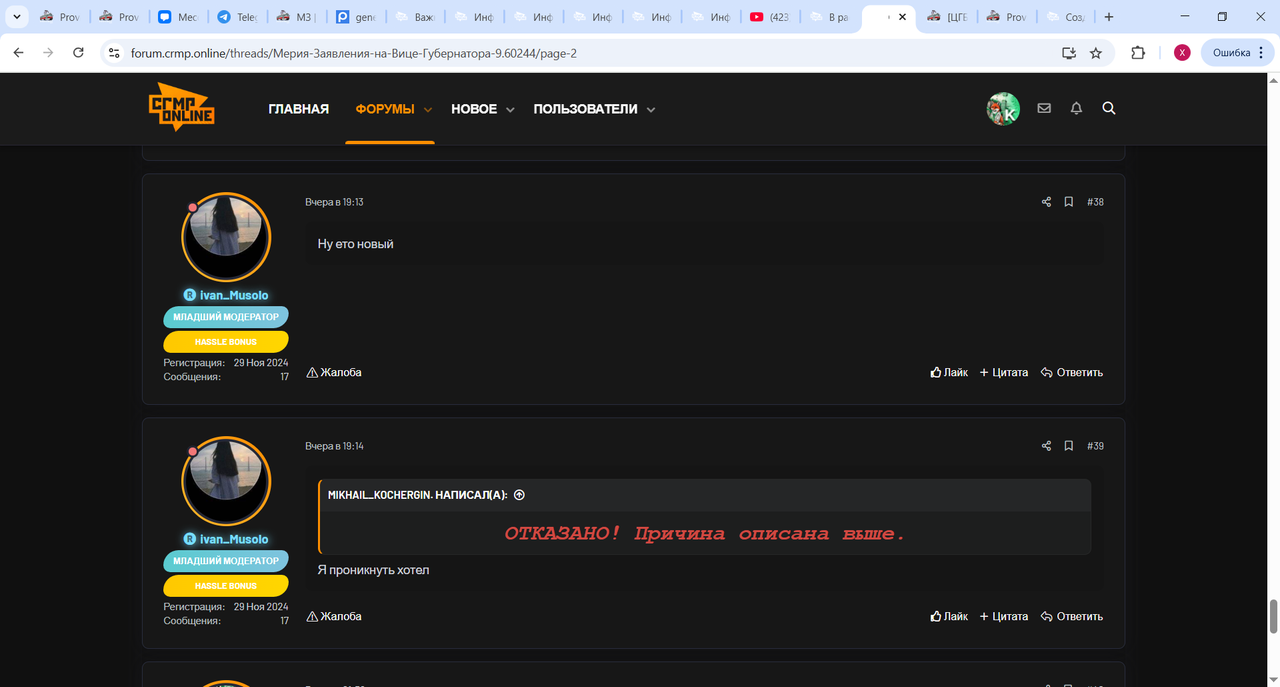Open the НОВОЕ menu item
This screenshot has height=687, width=1280.
click(x=474, y=109)
